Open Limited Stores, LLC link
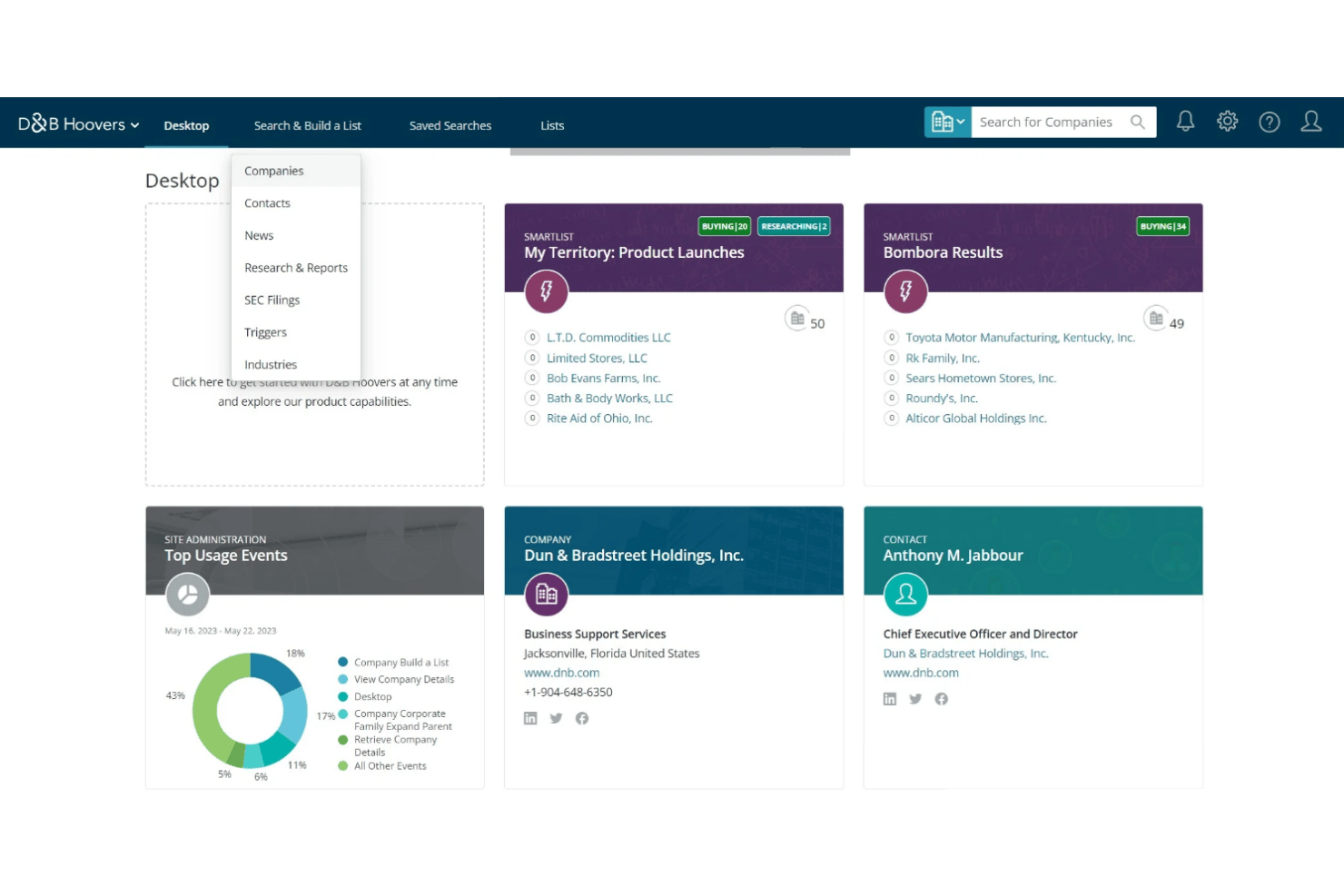This screenshot has height=896, width=1344. [x=597, y=358]
